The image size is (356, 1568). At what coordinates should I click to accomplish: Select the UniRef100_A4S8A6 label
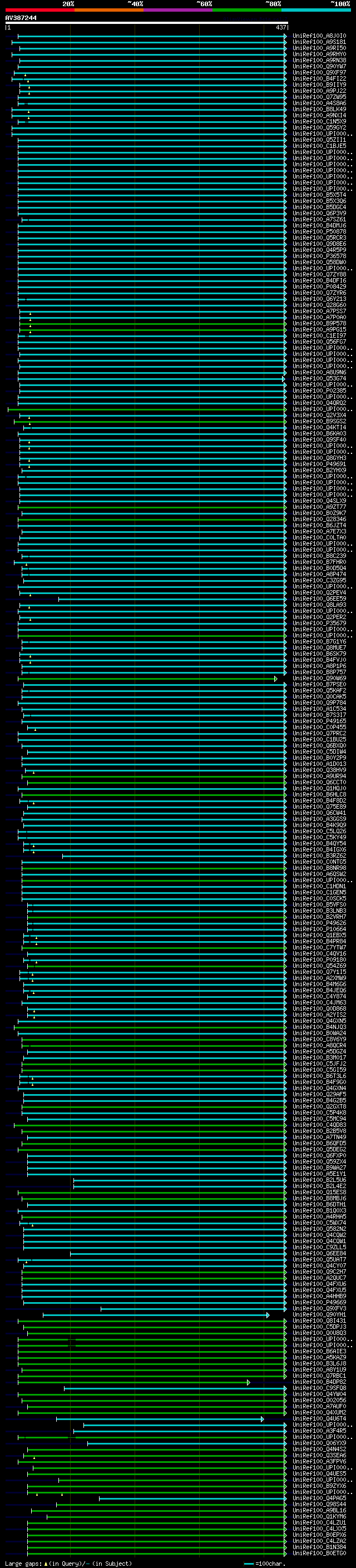[x=319, y=103]
